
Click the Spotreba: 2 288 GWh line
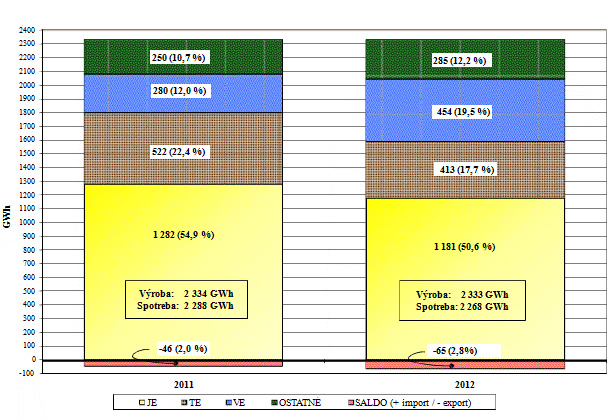tap(185, 306)
